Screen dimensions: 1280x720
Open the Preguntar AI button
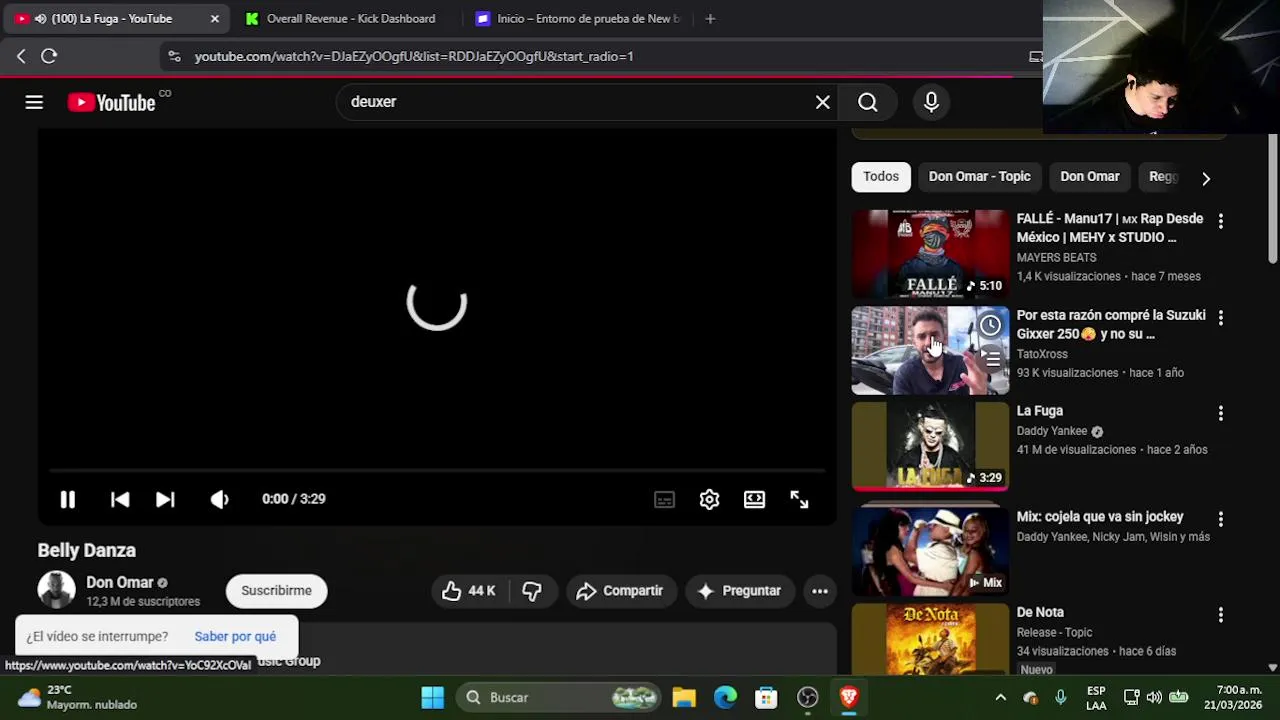click(x=739, y=591)
